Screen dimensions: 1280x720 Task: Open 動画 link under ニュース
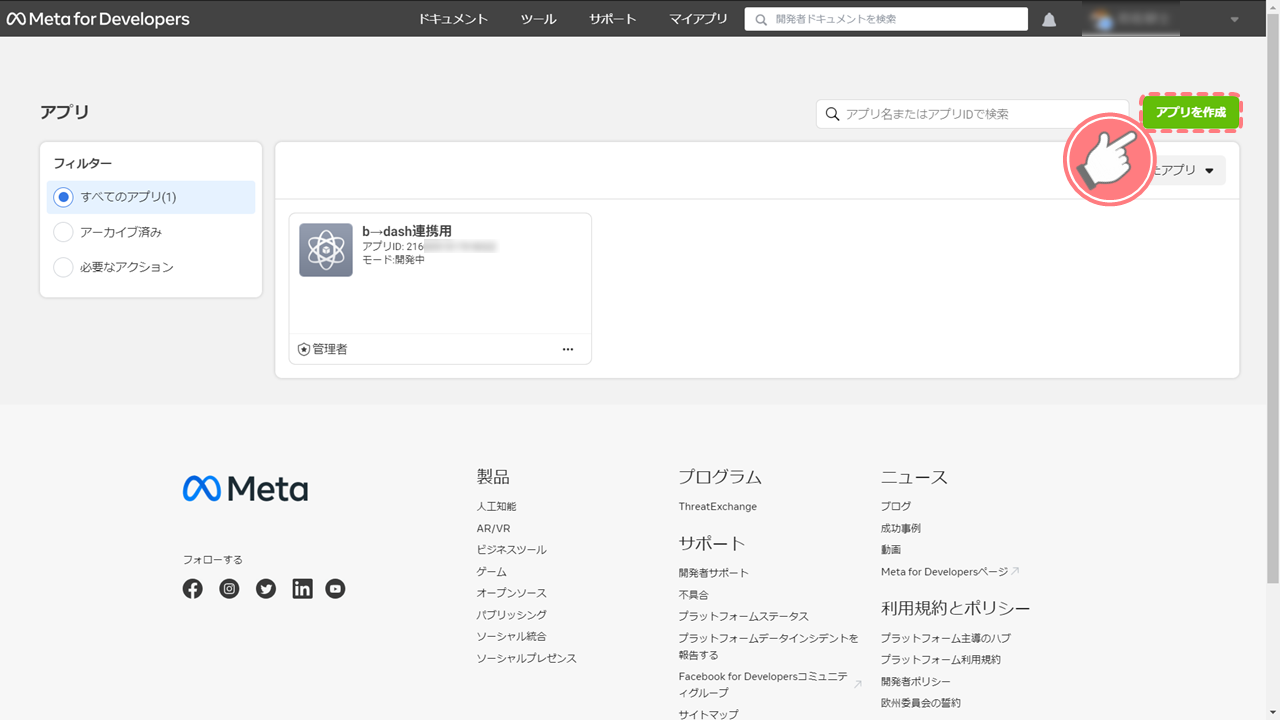click(891, 550)
